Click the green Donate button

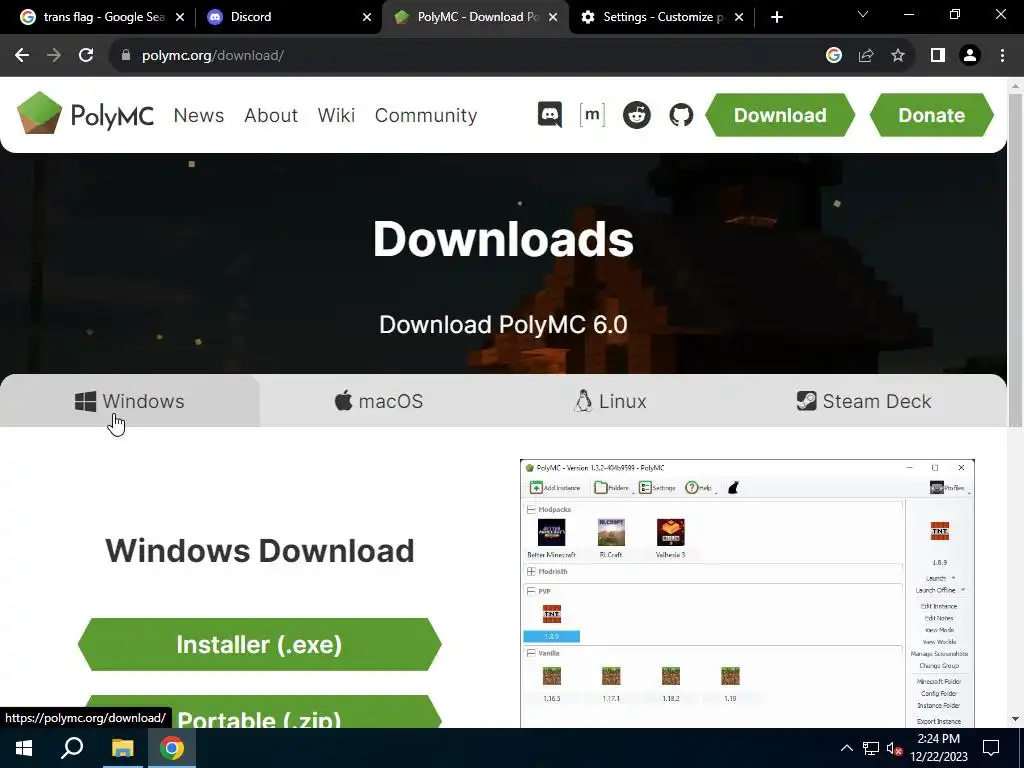click(931, 115)
